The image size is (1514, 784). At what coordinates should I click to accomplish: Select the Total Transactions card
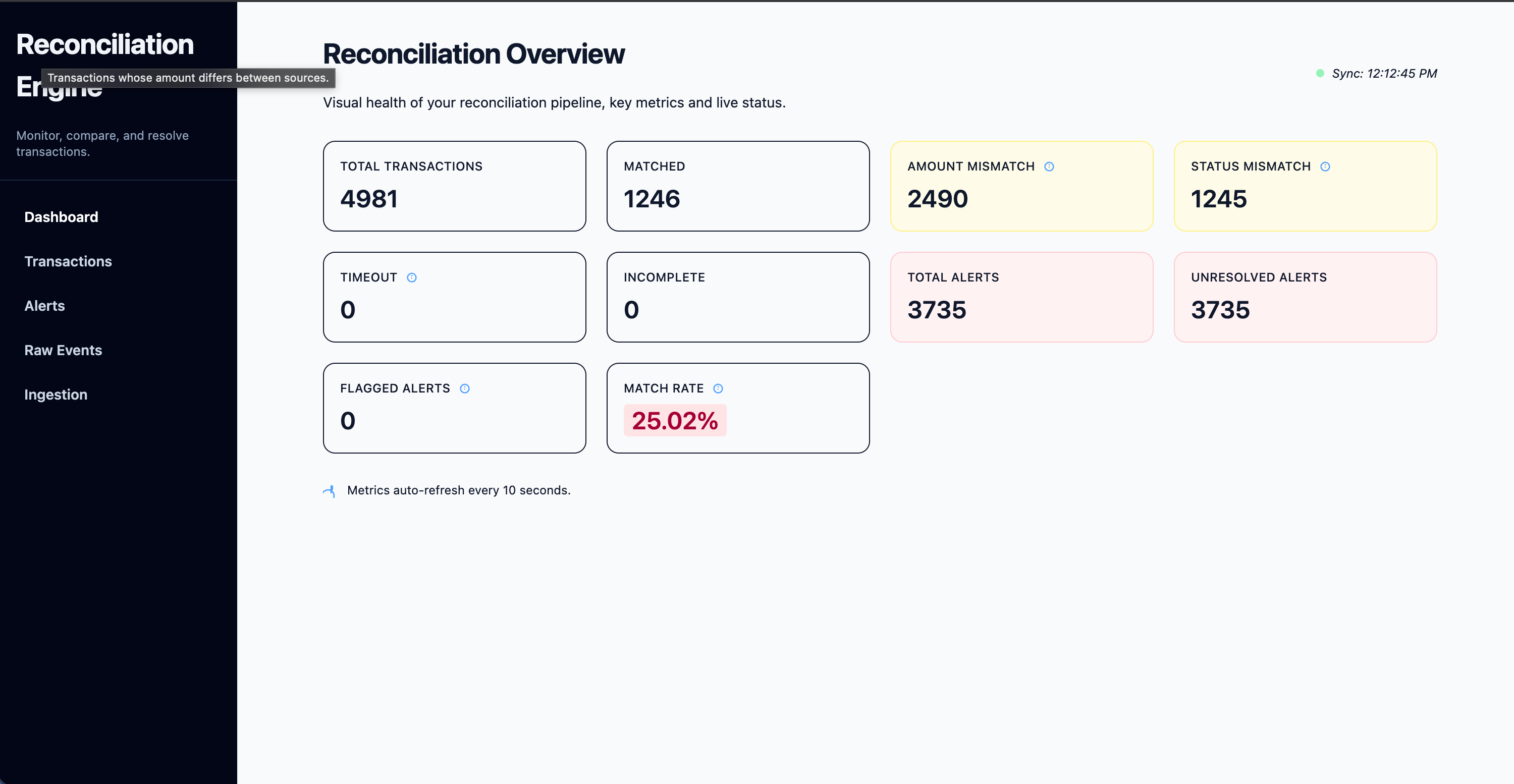pos(454,186)
